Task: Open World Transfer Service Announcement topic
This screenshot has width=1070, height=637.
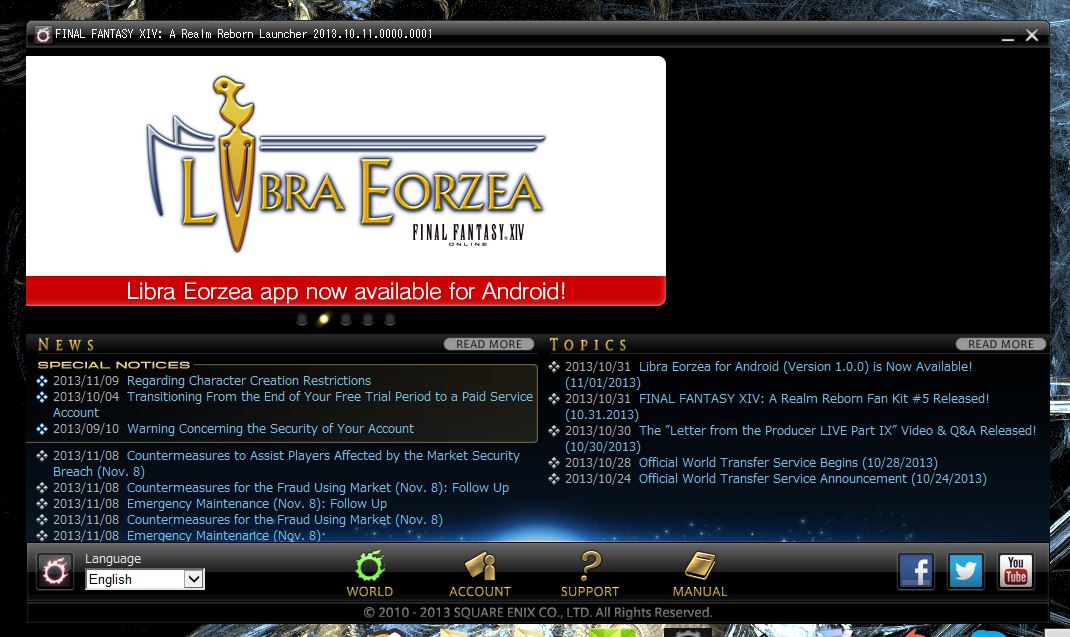Action: pyautogui.click(x=813, y=479)
